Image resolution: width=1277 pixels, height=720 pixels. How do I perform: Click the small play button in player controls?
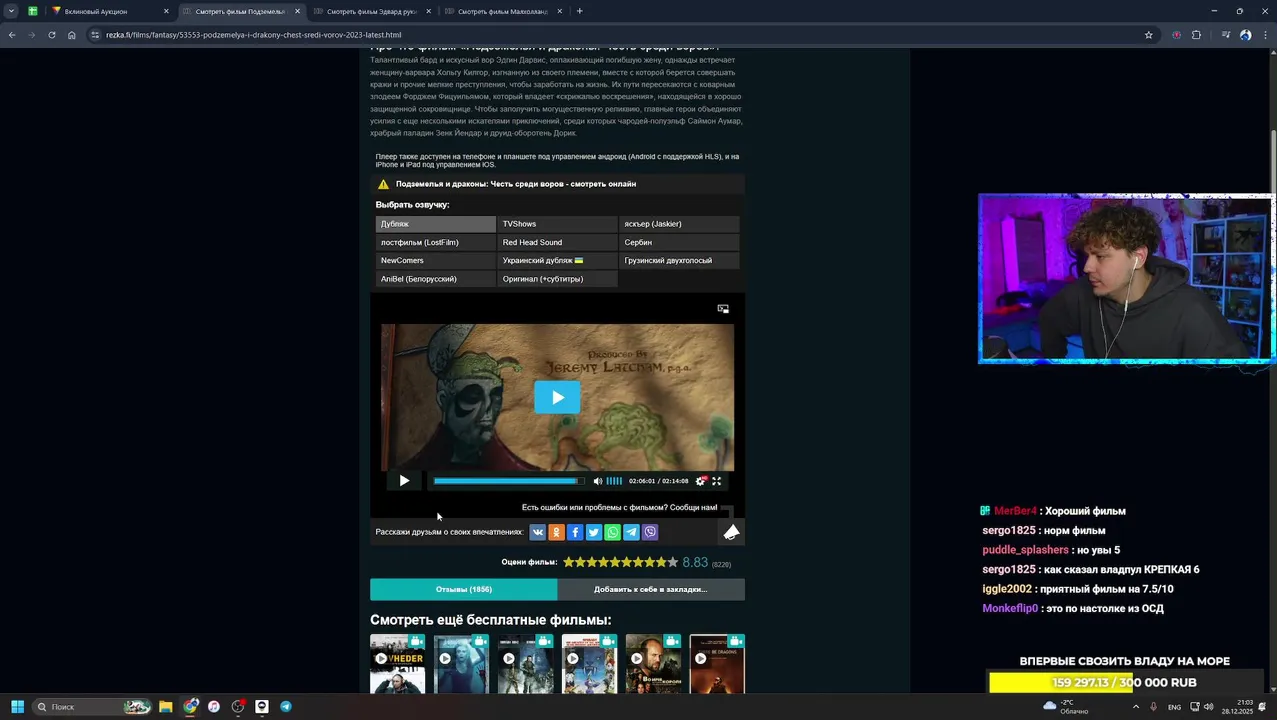tap(404, 481)
